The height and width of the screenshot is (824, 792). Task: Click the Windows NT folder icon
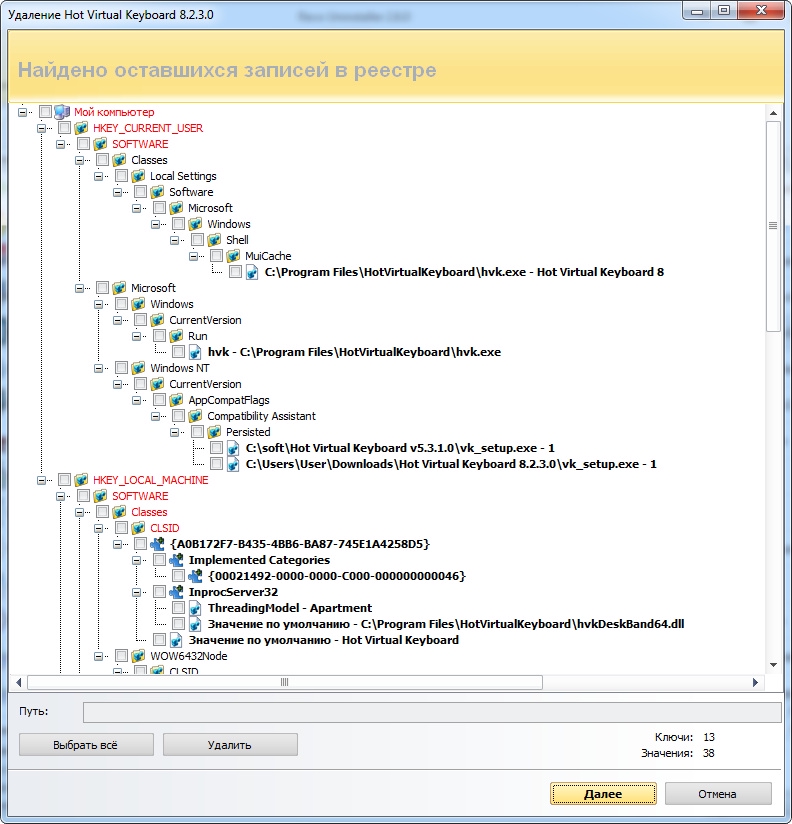click(138, 368)
